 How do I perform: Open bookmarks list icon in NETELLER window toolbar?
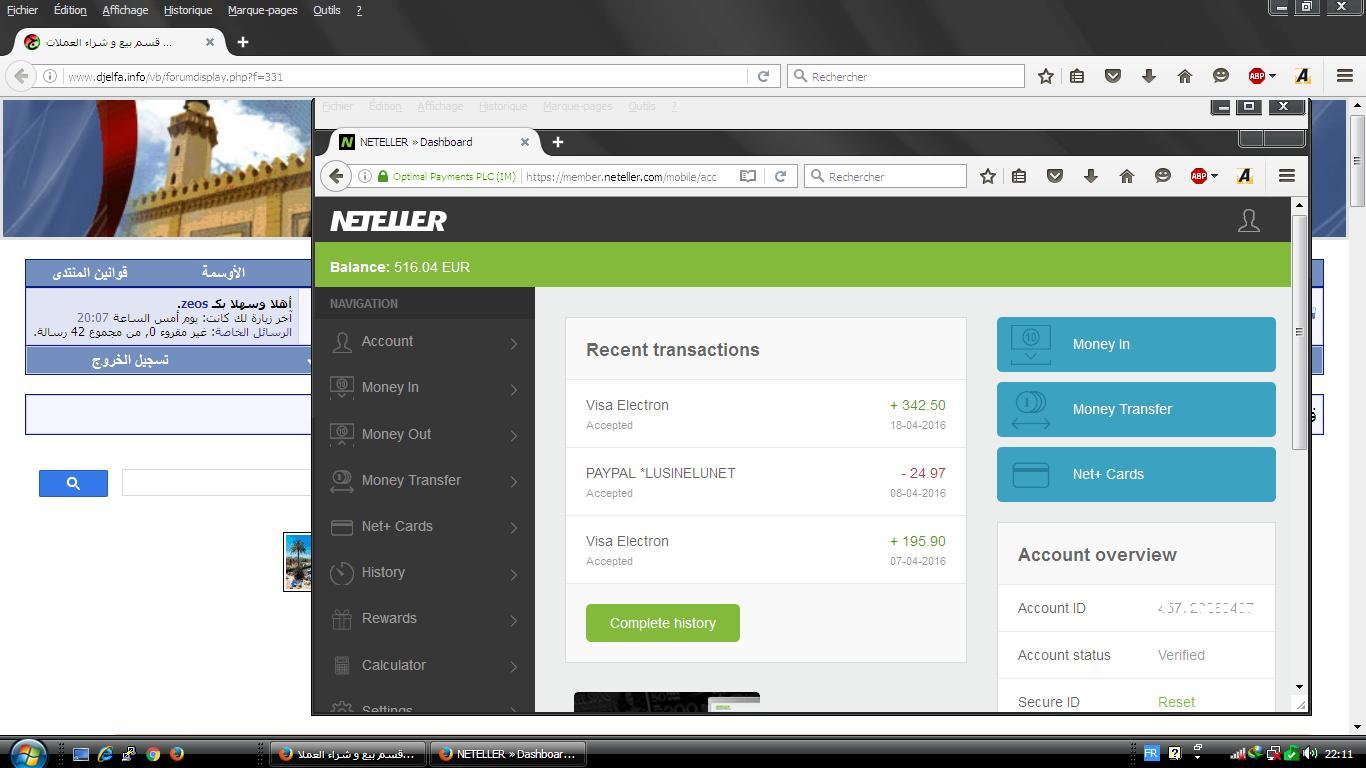(1019, 176)
